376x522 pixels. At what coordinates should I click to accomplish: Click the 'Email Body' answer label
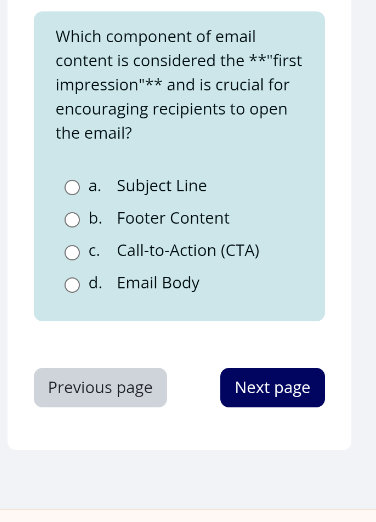click(x=158, y=283)
